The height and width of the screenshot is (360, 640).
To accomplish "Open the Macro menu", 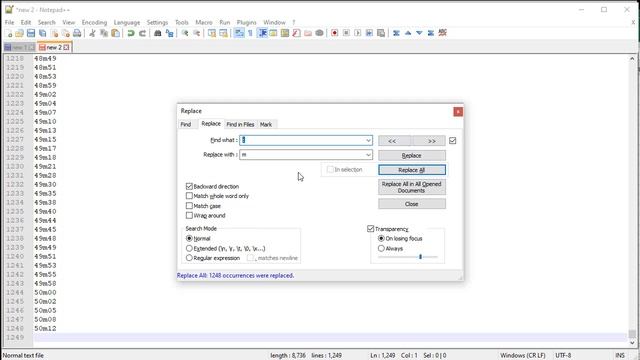I will coord(204,22).
